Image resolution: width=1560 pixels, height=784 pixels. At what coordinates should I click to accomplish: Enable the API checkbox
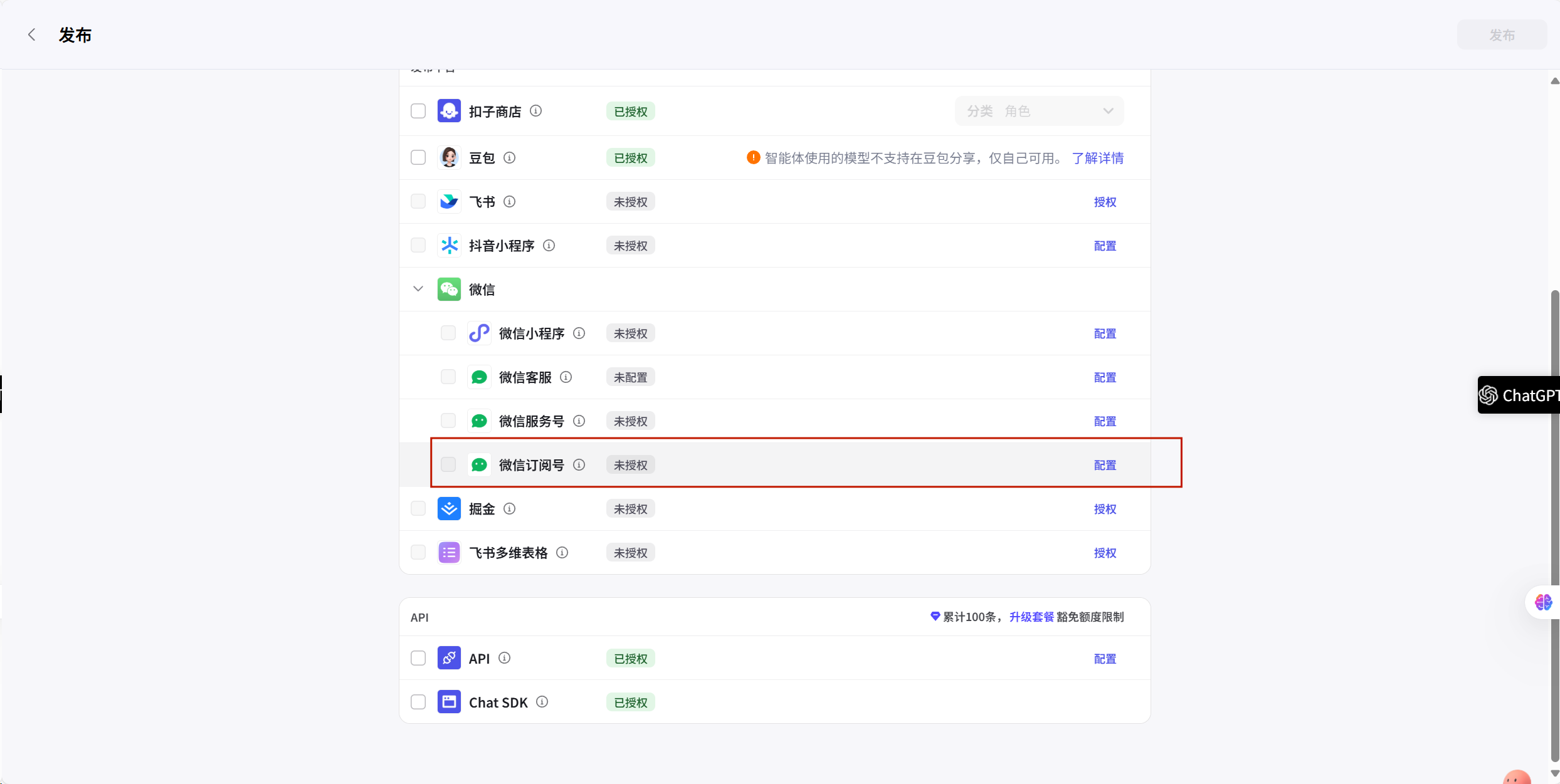pyautogui.click(x=418, y=658)
